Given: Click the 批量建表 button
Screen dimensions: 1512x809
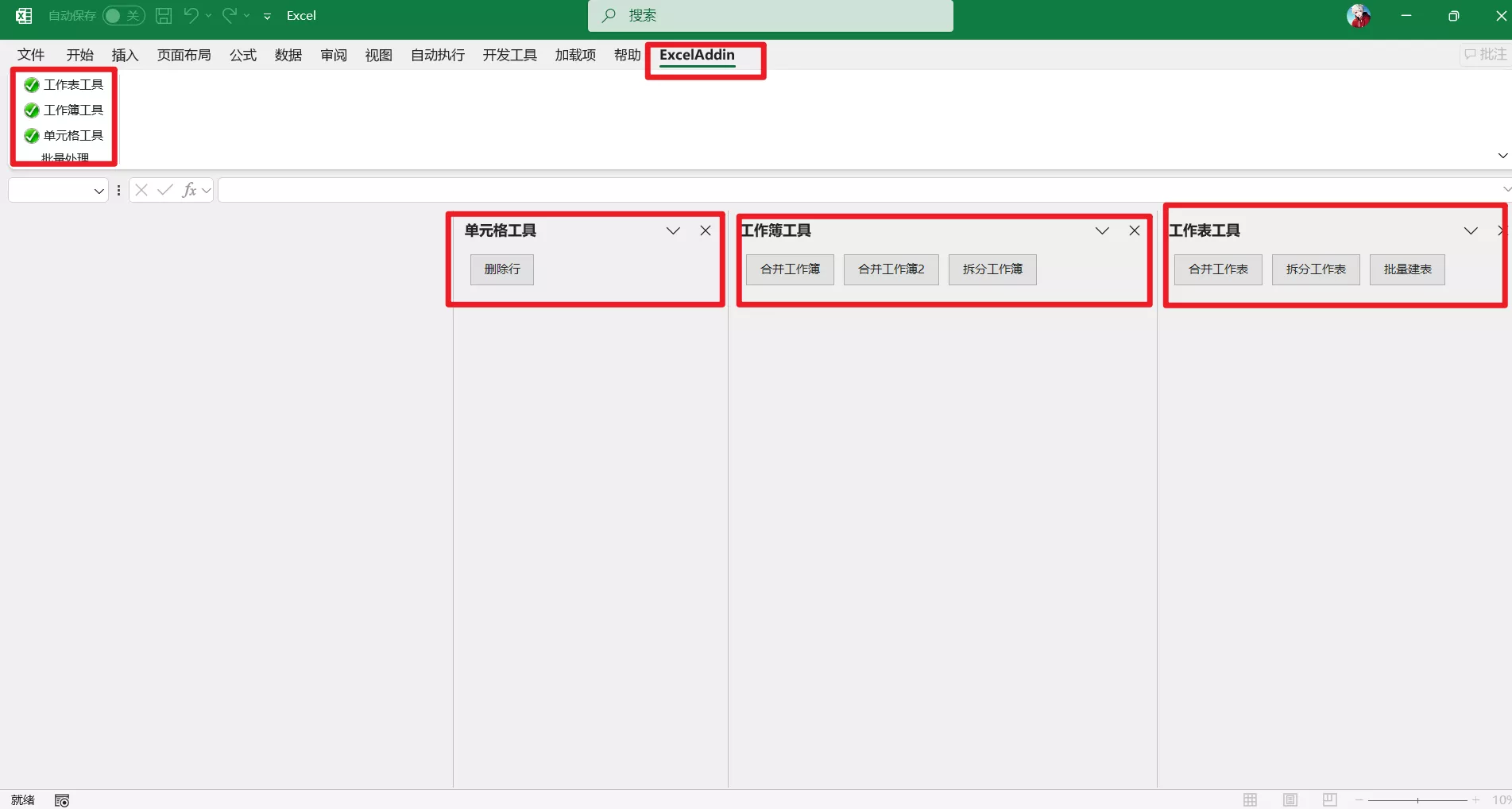Looking at the screenshot, I should pyautogui.click(x=1407, y=269).
